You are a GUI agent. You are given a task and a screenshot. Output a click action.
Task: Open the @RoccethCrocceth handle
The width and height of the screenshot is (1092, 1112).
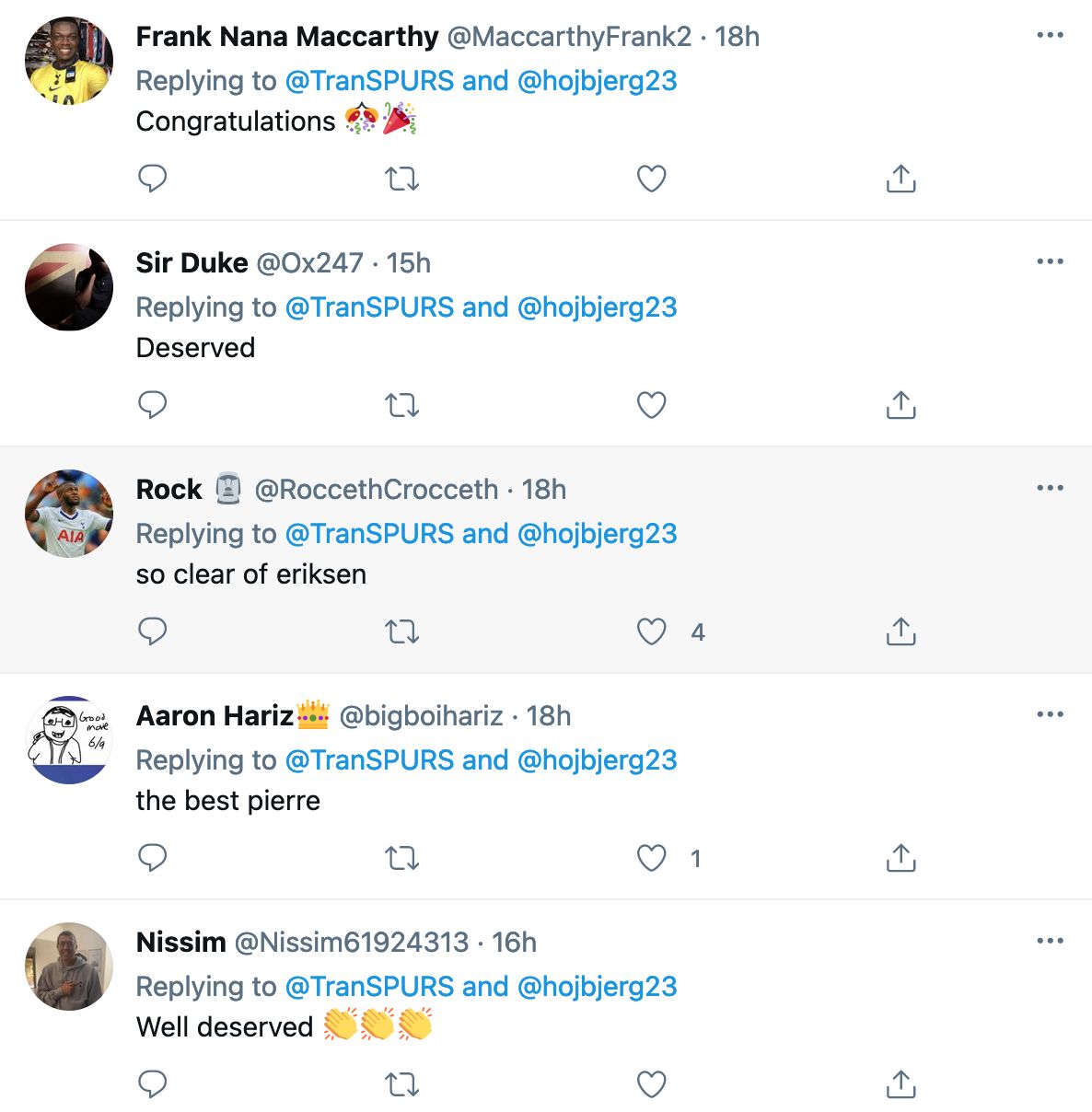click(x=376, y=490)
